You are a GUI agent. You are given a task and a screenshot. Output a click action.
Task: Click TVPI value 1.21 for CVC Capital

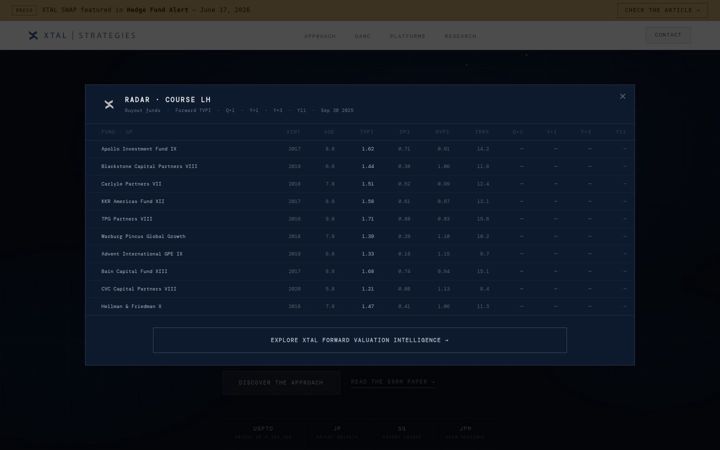[x=368, y=289]
